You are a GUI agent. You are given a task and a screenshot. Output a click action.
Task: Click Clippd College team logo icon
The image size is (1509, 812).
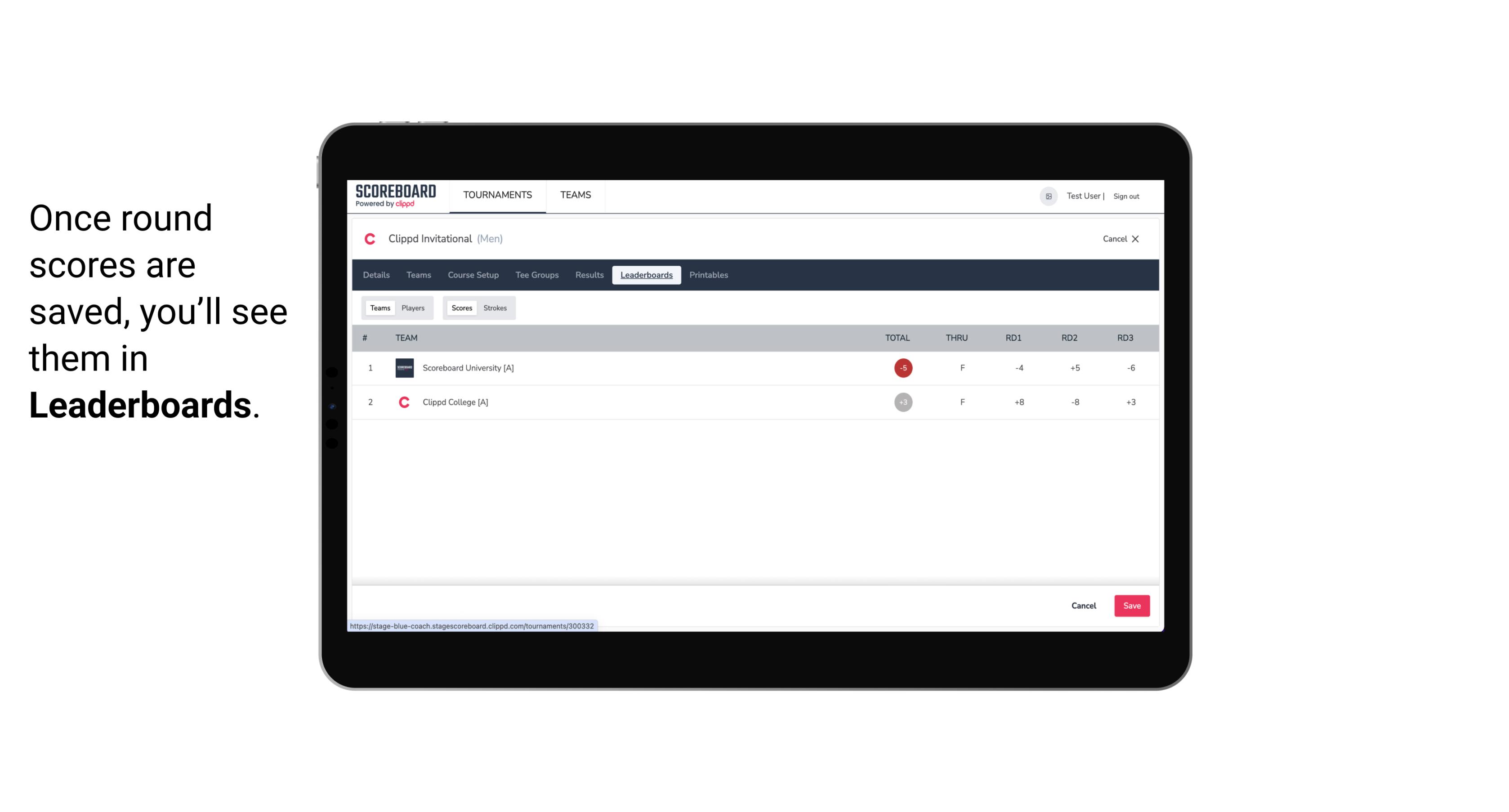[403, 402]
